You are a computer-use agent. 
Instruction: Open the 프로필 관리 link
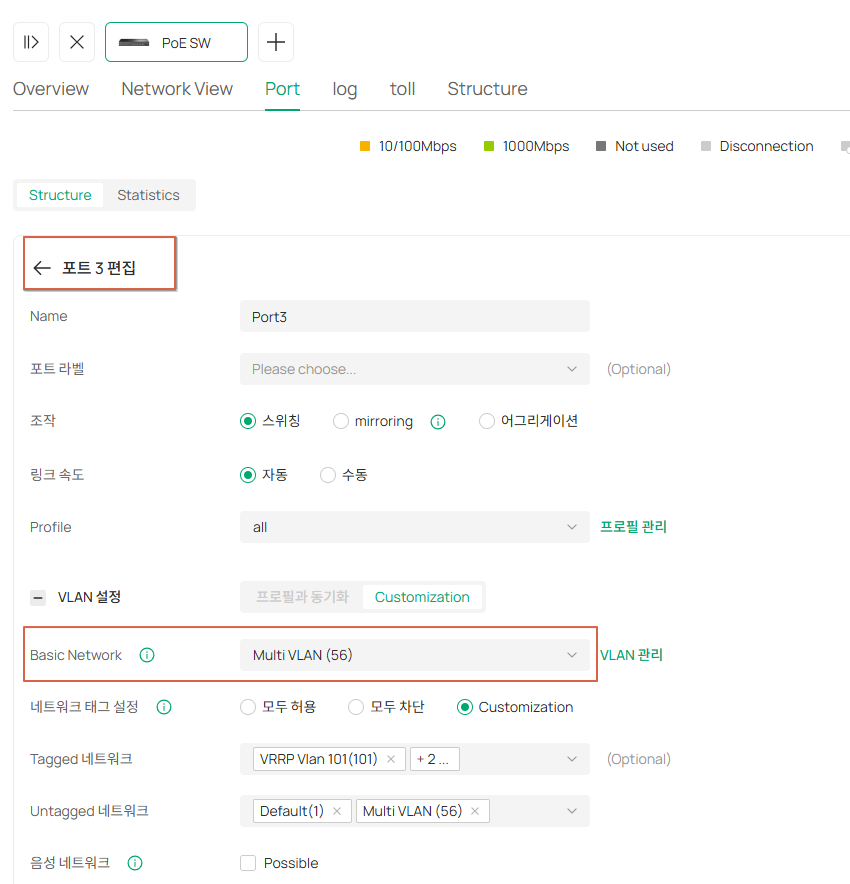[634, 527]
